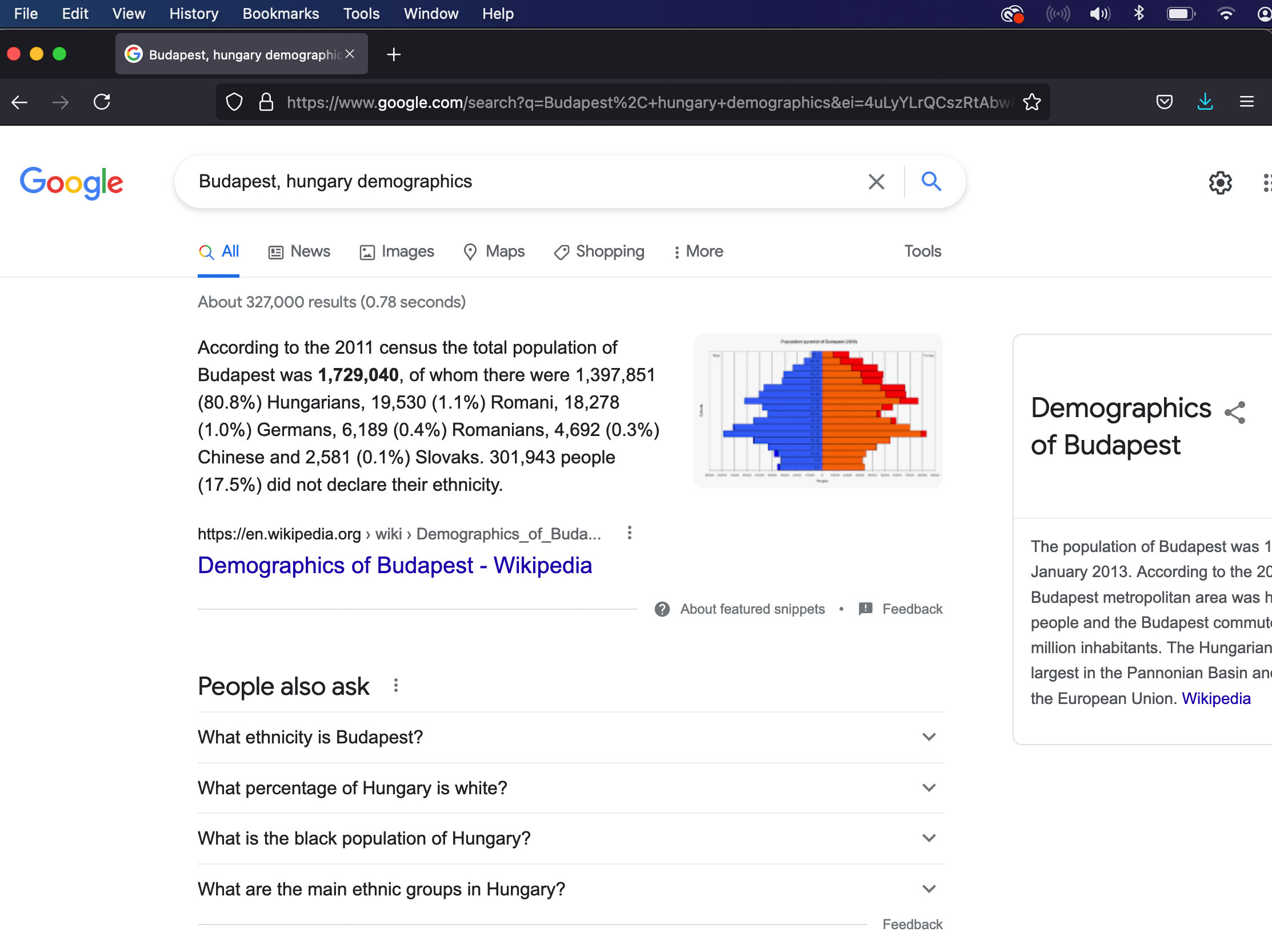
Task: Click the en.wikipedia.org breadcrumb URL
Action: coord(399,534)
